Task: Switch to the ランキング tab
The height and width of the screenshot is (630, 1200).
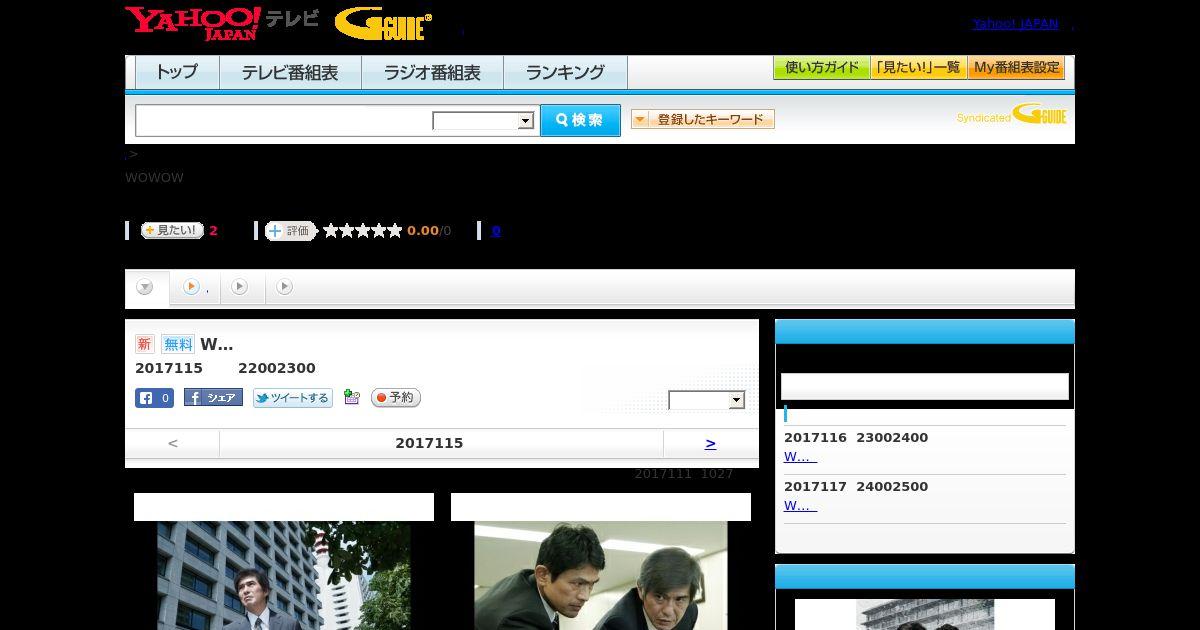Action: pos(565,73)
